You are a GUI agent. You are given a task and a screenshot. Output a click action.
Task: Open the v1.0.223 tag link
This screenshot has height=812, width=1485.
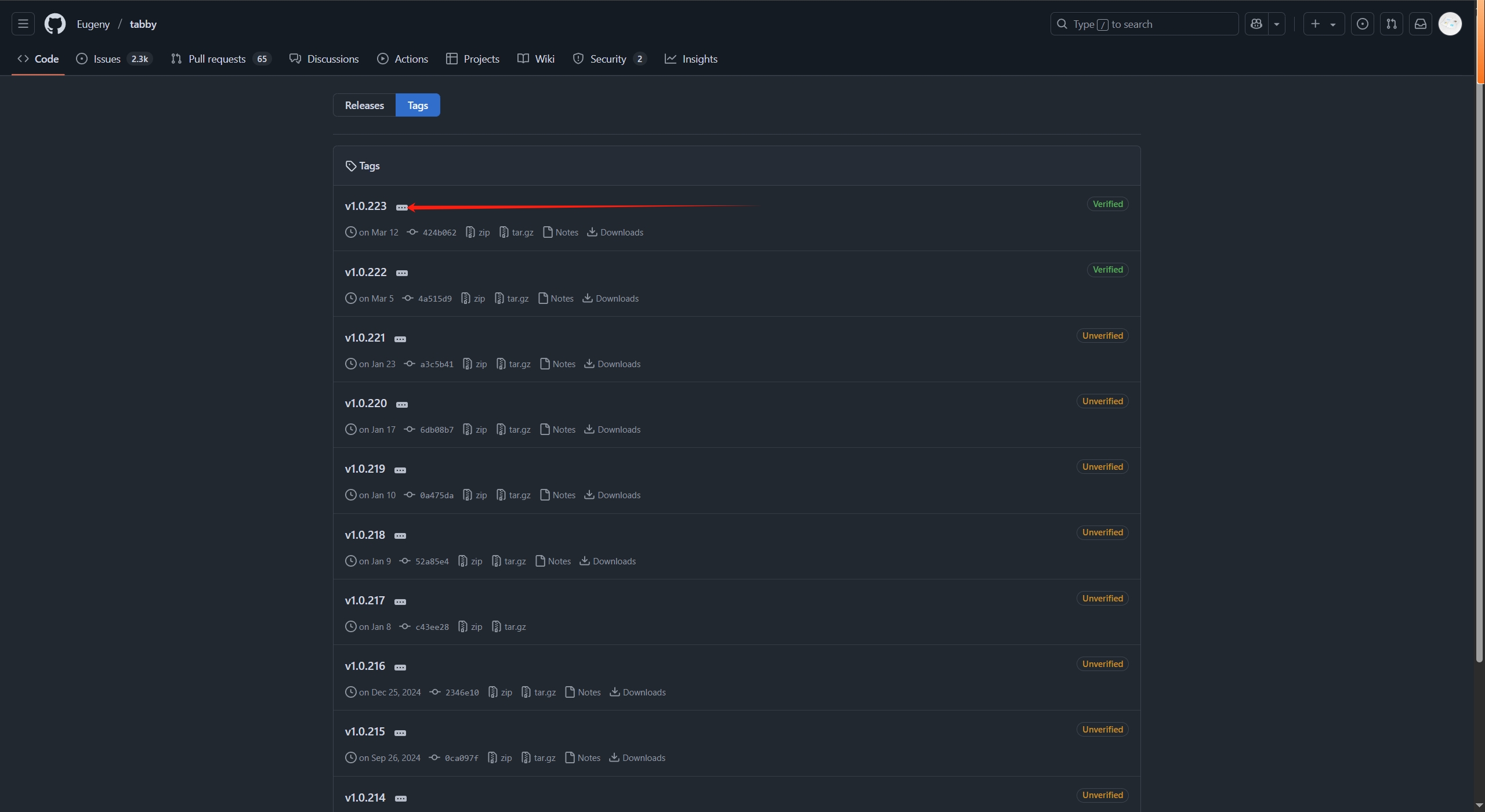[x=365, y=206]
